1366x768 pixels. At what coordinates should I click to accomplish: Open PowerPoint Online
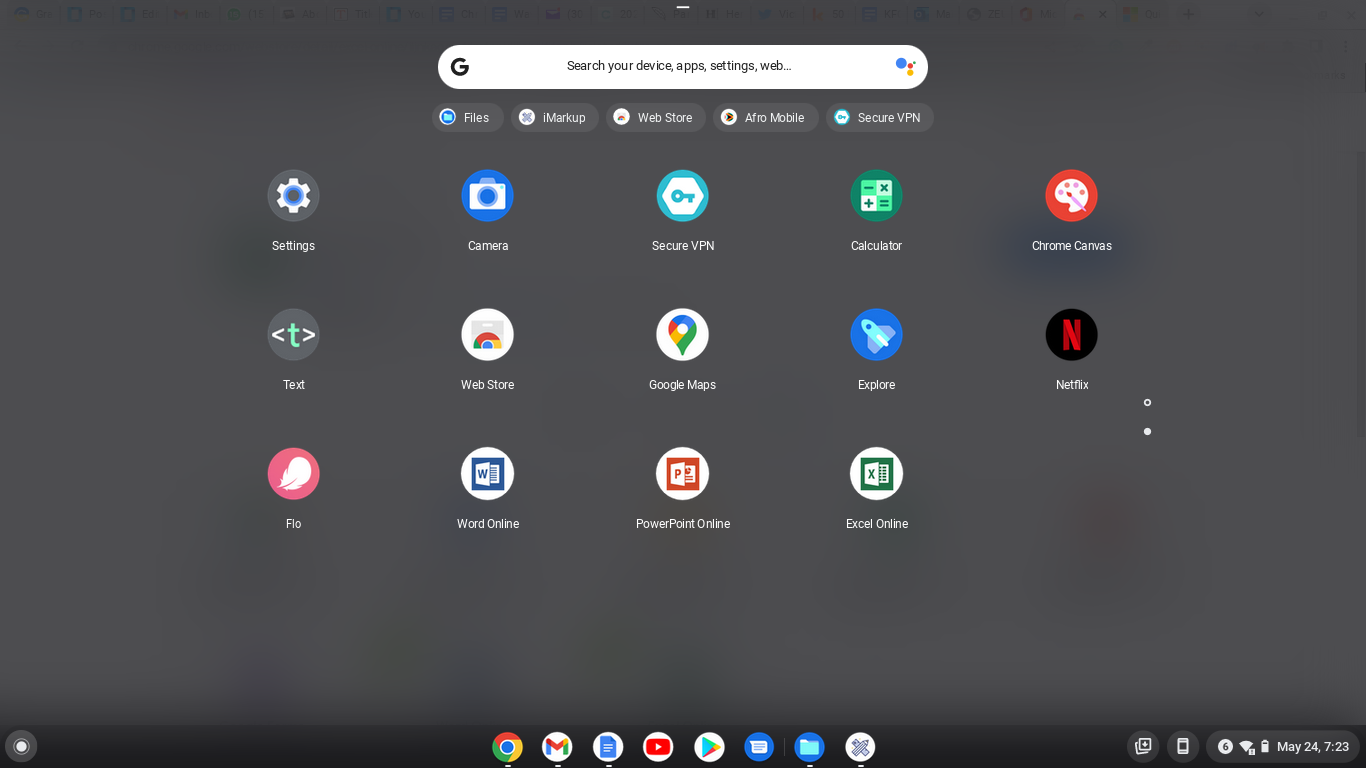click(682, 474)
